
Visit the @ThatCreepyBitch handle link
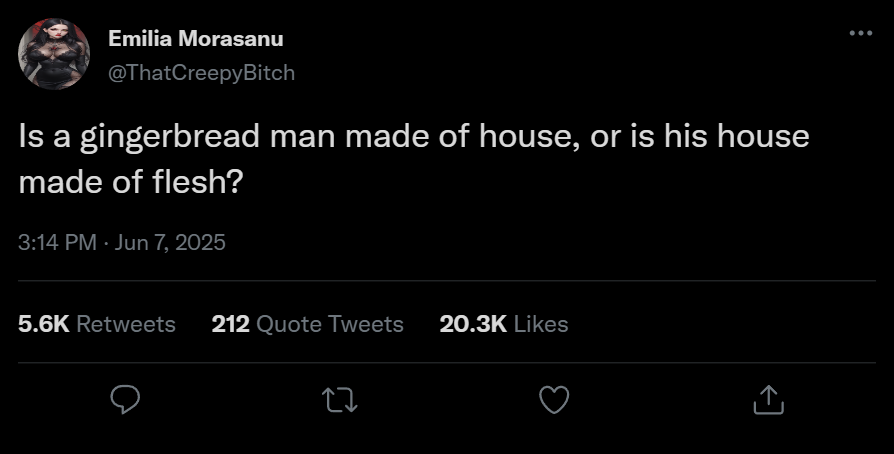[201, 73]
